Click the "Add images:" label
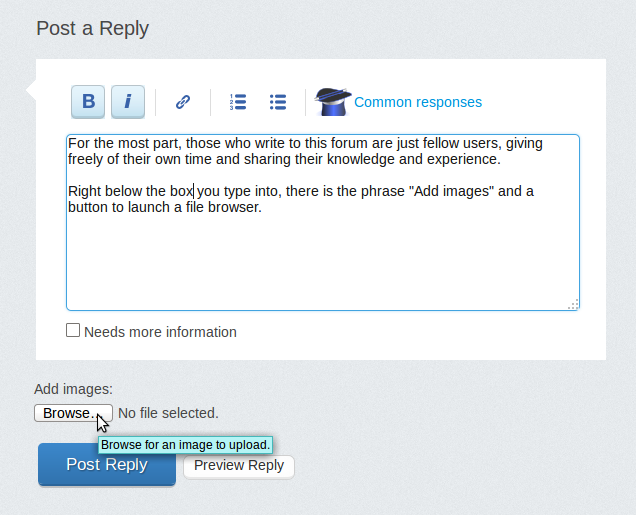636x515 pixels. coord(73,389)
